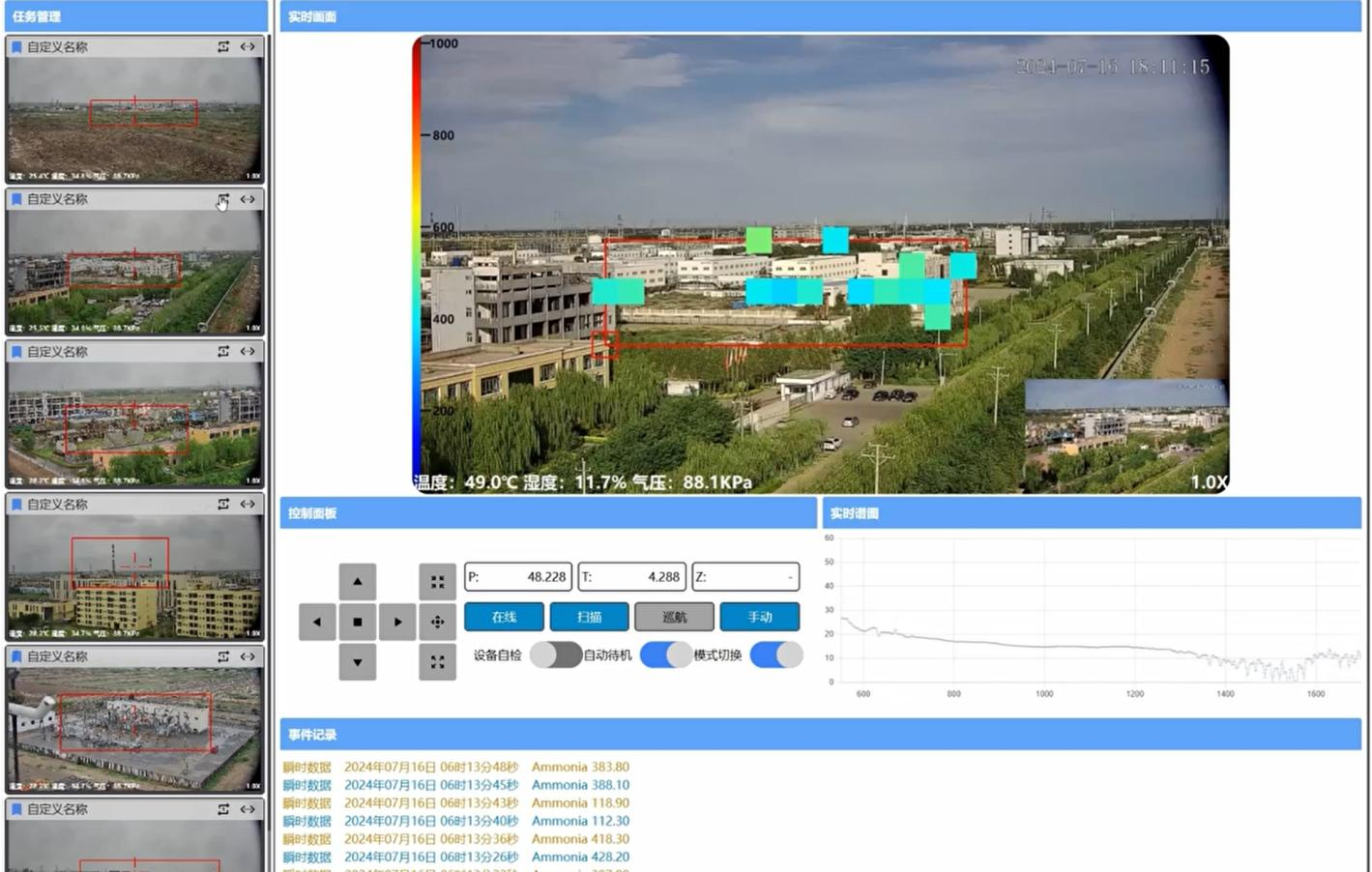Click the 在线 button
1372x872 pixels.
click(x=504, y=617)
